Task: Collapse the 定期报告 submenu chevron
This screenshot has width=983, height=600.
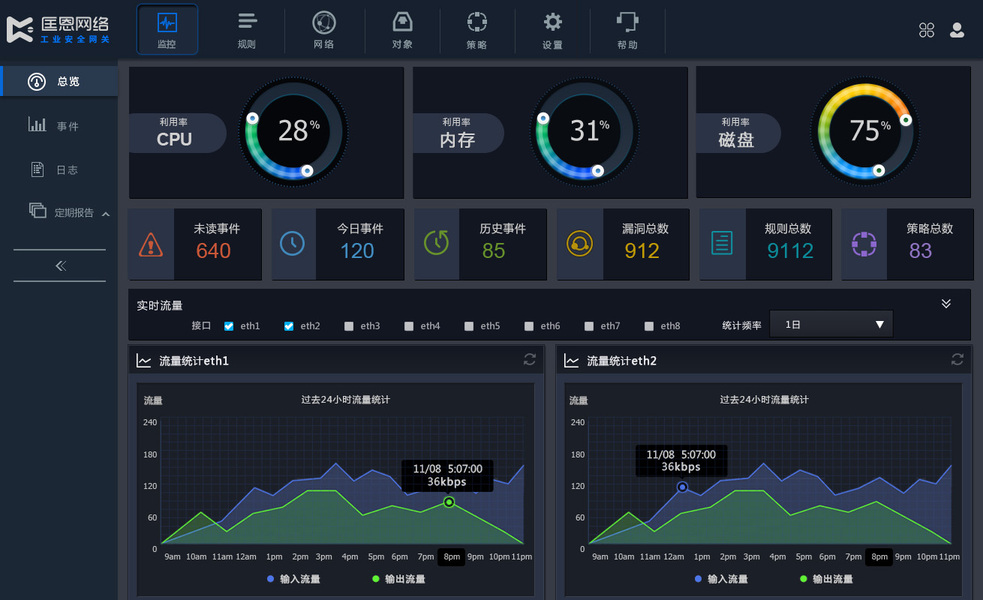Action: pos(106,214)
